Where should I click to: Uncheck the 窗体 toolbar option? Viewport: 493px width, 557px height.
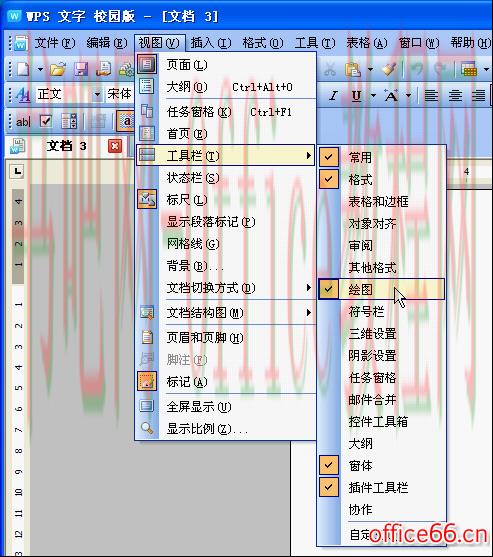381,465
